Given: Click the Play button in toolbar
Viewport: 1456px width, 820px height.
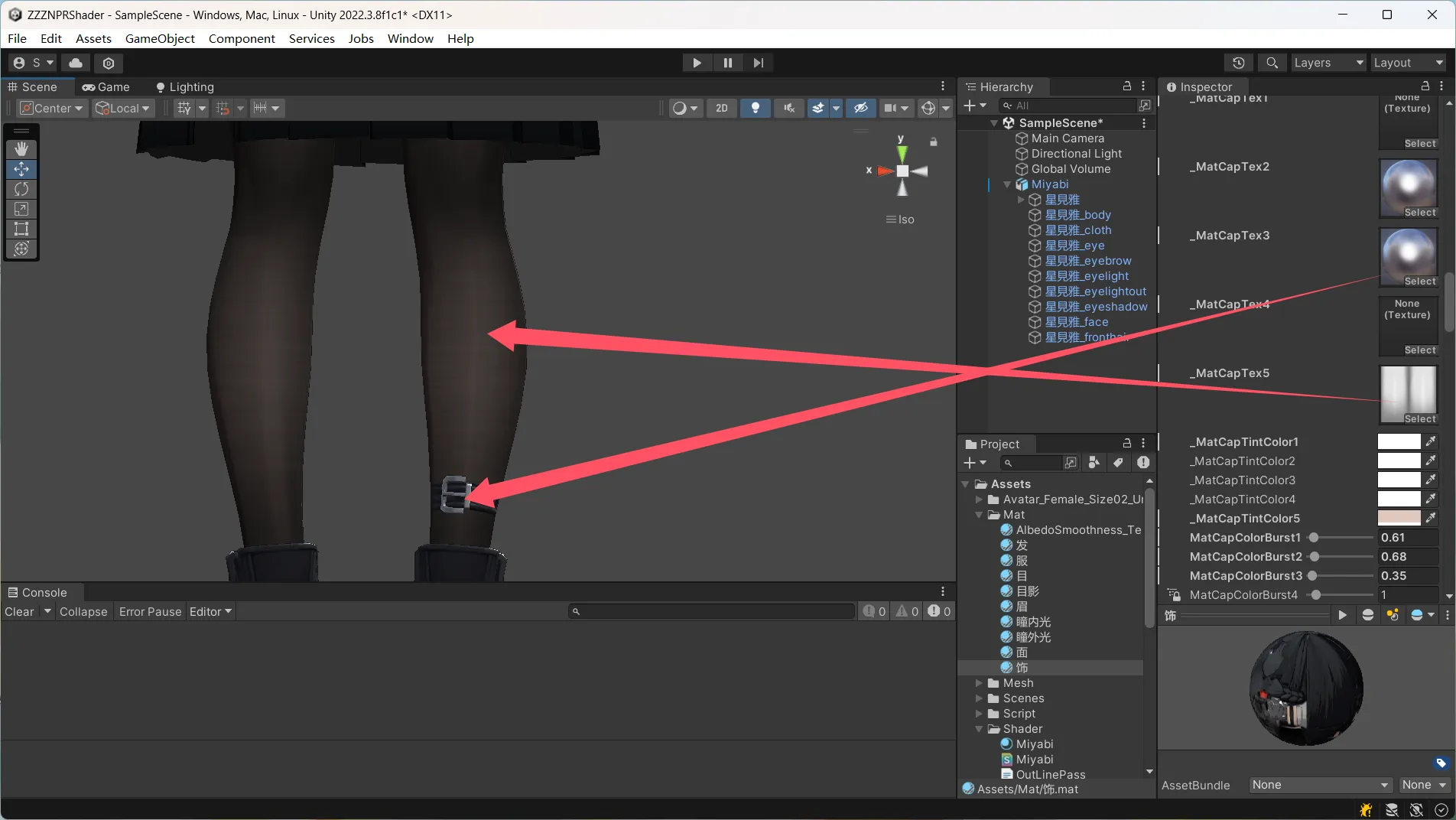Looking at the screenshot, I should [x=697, y=63].
